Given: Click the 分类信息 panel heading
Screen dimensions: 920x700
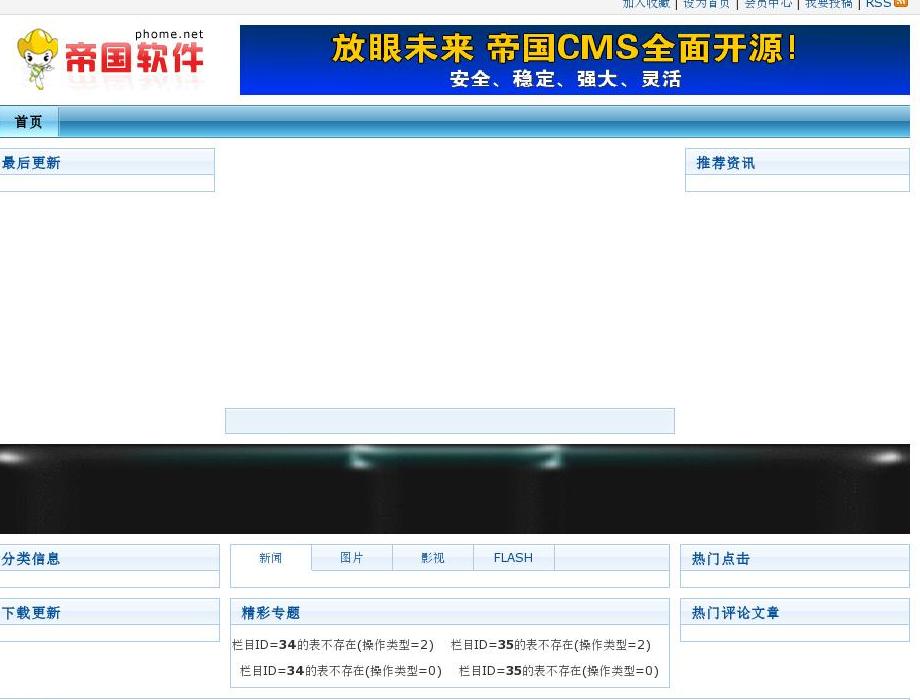Looking at the screenshot, I should (31, 559).
